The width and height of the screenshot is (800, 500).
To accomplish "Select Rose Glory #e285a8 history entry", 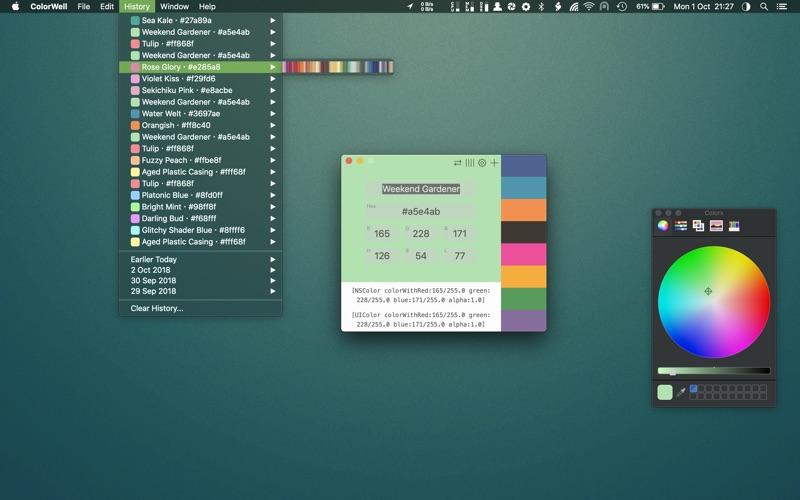I will point(201,67).
